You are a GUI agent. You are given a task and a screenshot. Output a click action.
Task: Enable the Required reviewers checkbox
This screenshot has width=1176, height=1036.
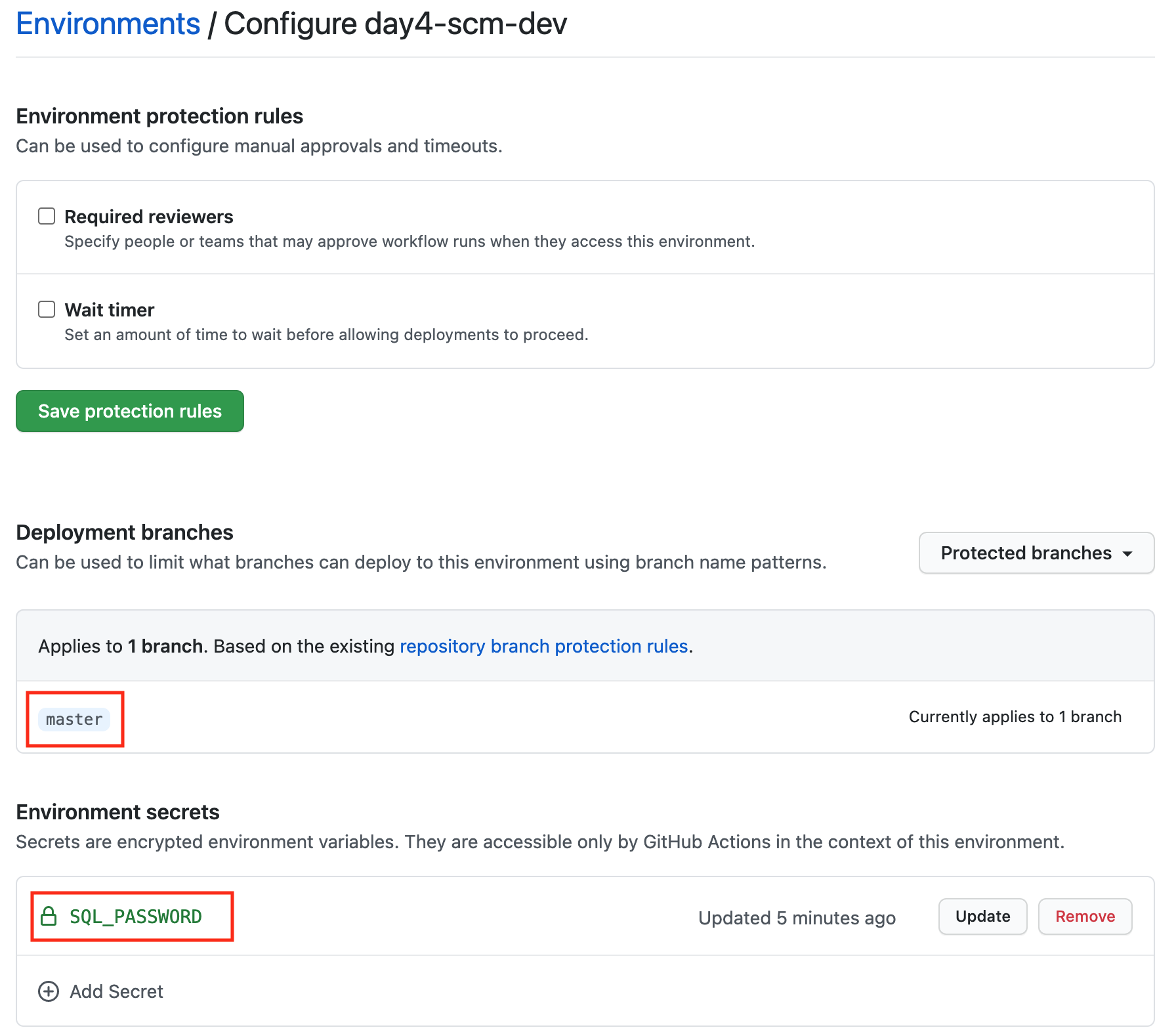47,215
